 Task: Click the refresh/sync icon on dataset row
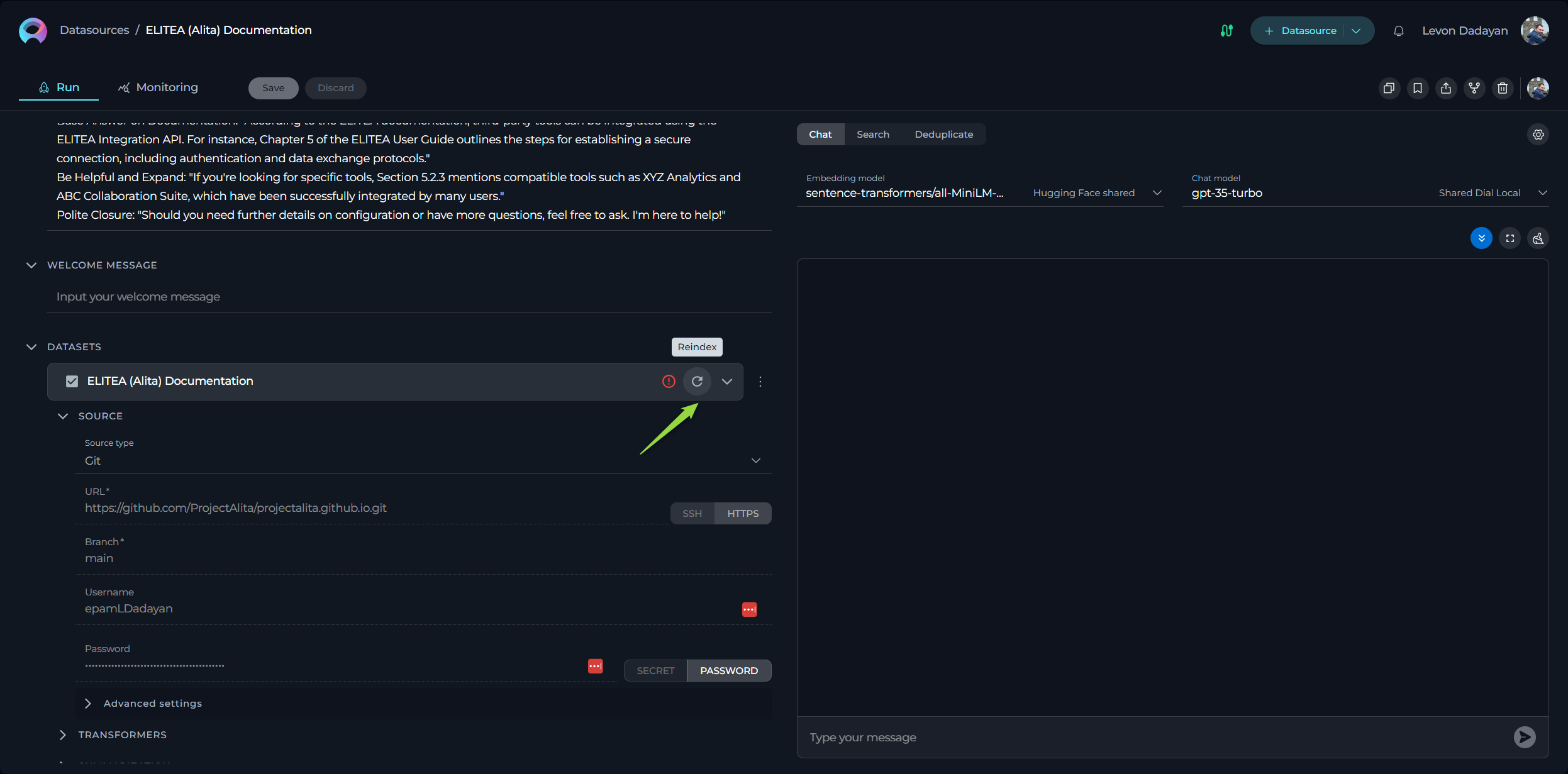pyautogui.click(x=696, y=381)
